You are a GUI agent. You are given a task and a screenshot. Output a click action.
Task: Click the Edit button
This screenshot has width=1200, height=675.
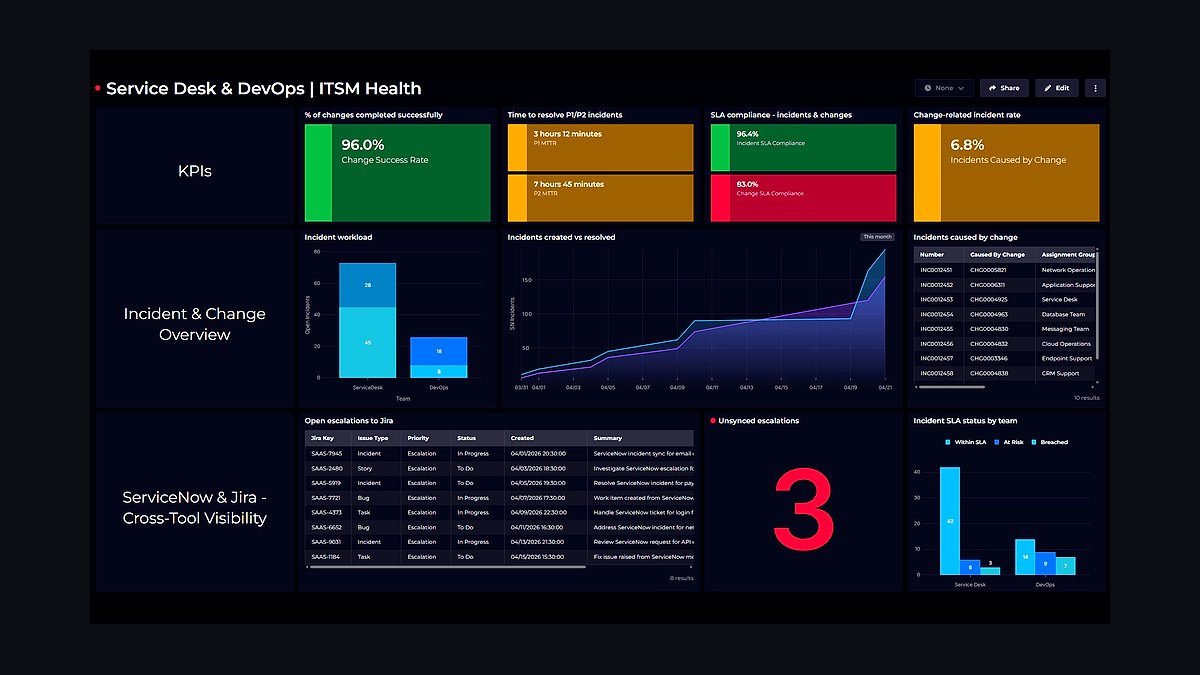[x=1057, y=88]
